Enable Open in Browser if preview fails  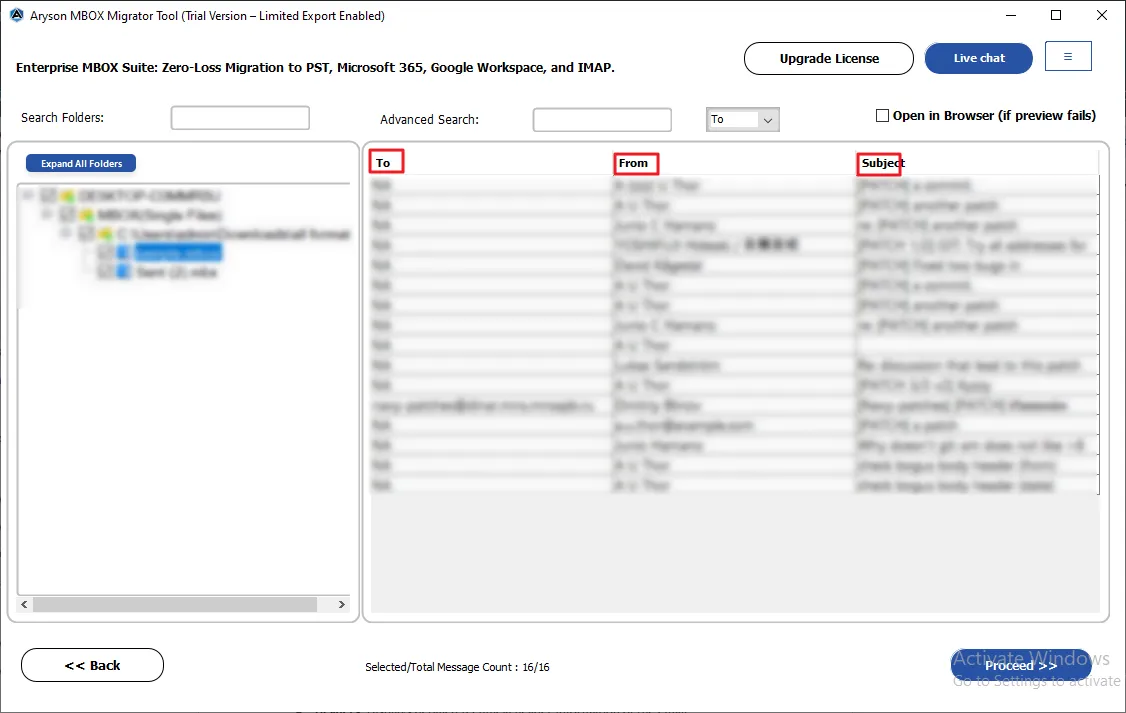click(x=883, y=116)
